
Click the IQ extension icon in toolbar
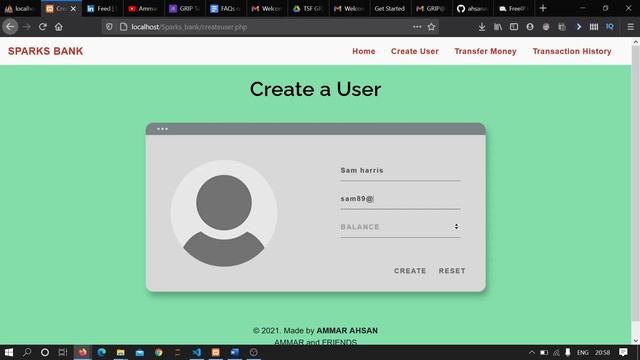[610, 27]
